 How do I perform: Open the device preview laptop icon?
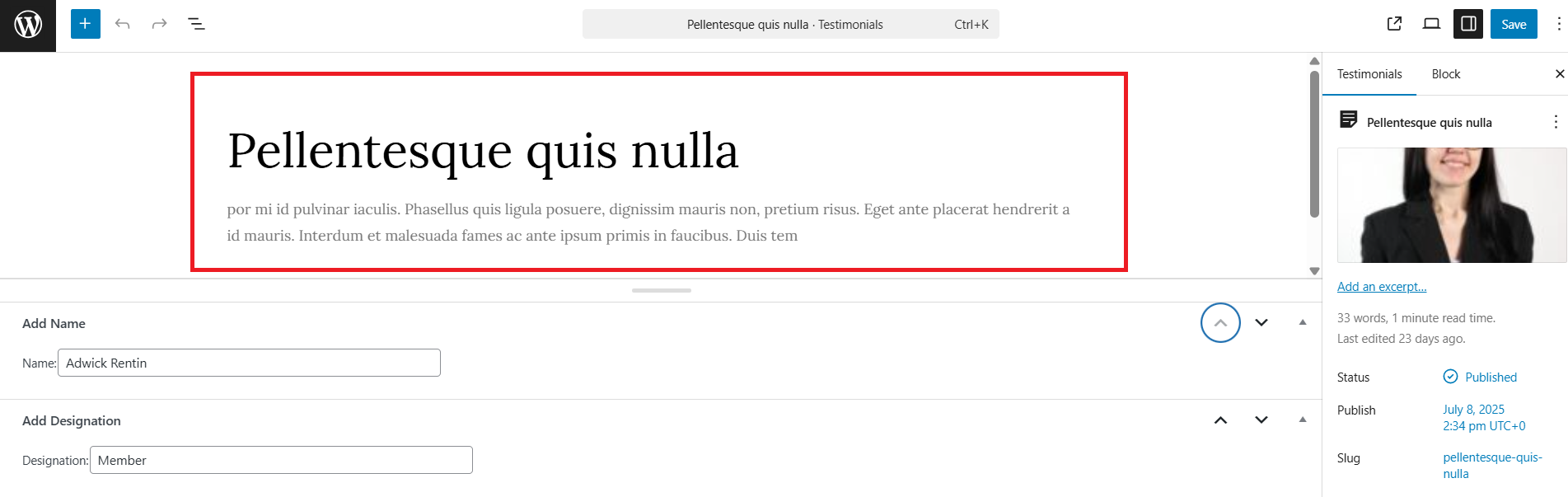point(1431,24)
